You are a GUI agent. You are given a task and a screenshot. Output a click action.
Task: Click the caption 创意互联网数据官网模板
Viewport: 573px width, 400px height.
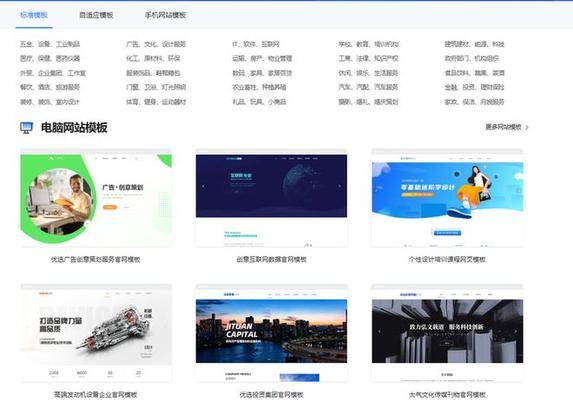271,260
